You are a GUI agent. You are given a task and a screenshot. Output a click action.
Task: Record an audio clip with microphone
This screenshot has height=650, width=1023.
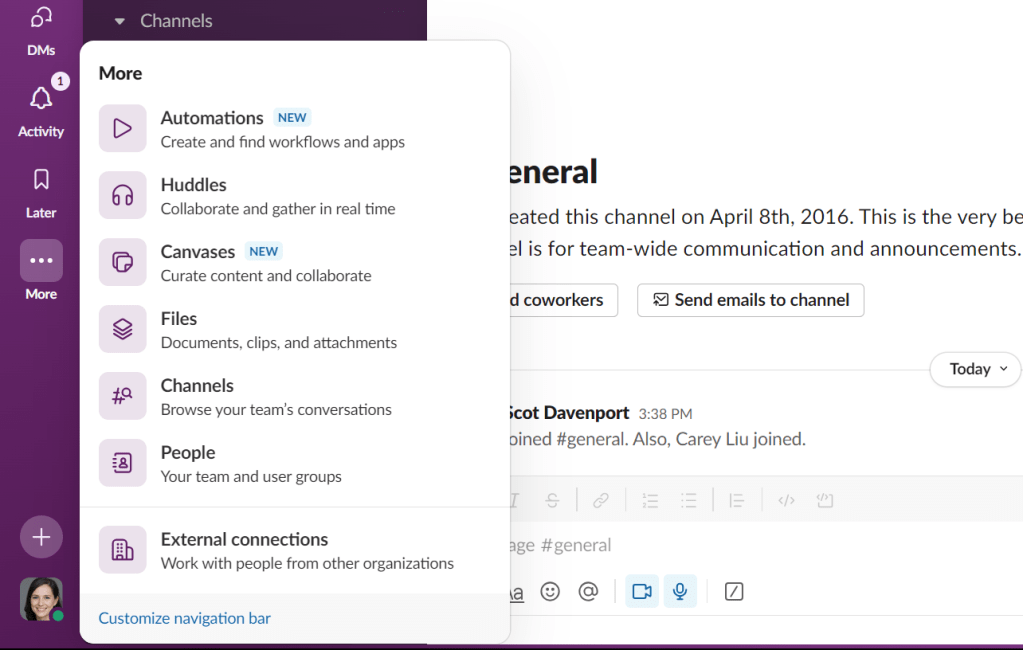coord(680,591)
